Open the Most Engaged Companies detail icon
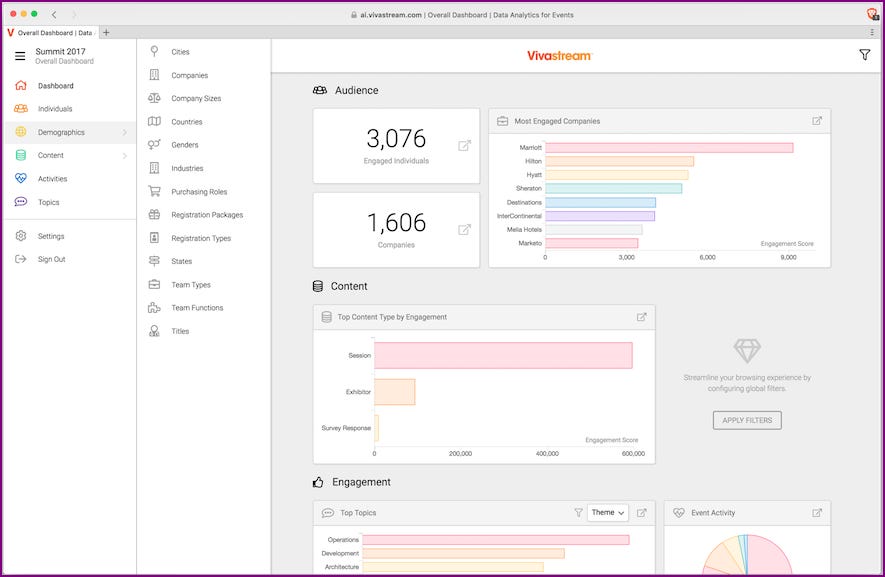 point(816,119)
